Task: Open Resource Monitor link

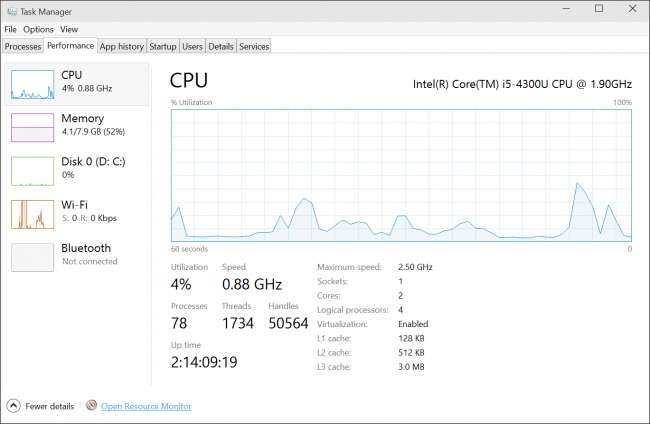Action: [146, 406]
